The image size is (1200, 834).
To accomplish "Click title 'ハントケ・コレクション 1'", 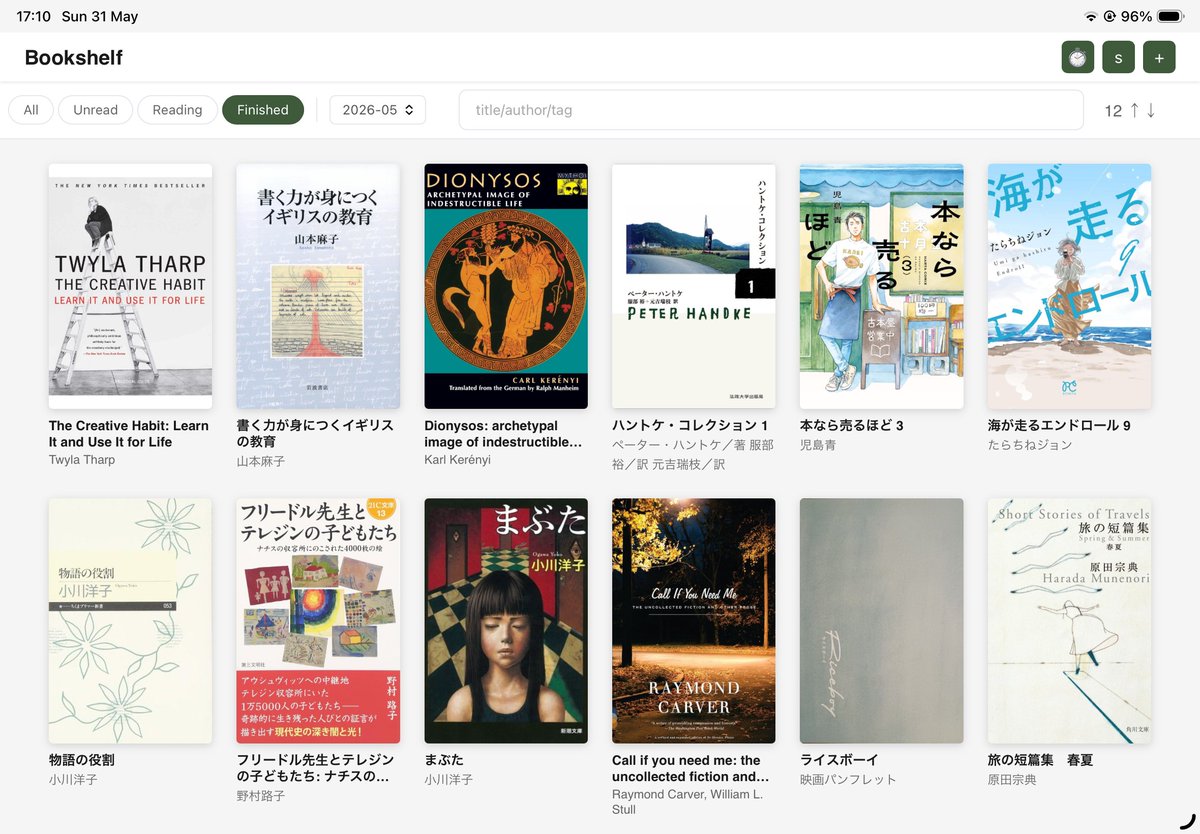I will click(690, 426).
